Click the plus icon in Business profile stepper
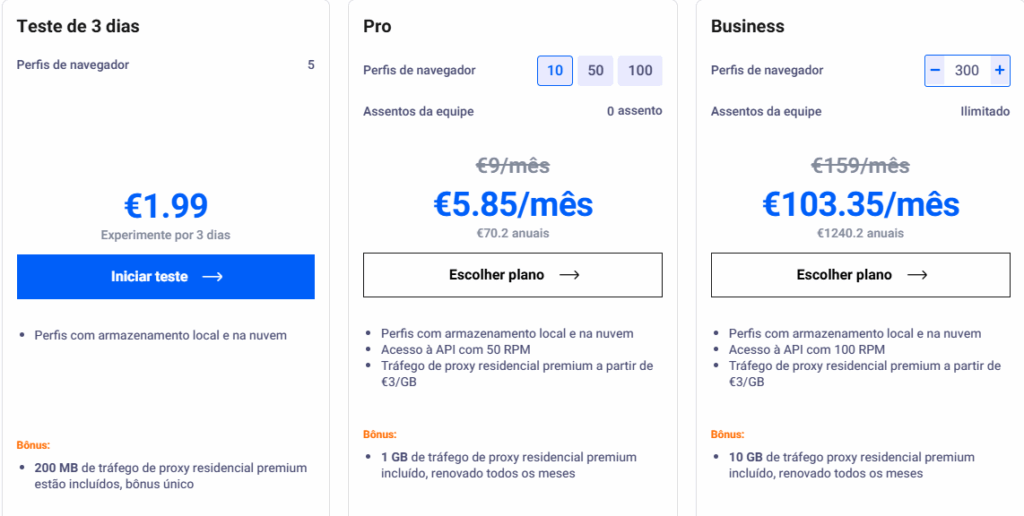This screenshot has height=516, width=1024. click(x=1000, y=71)
